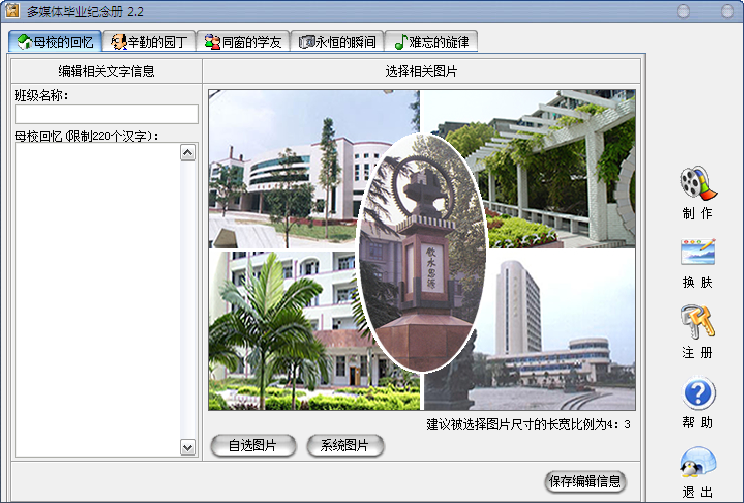Open the 永恒的瞬间 tab
Screen dimensions: 744x503
tap(337, 42)
